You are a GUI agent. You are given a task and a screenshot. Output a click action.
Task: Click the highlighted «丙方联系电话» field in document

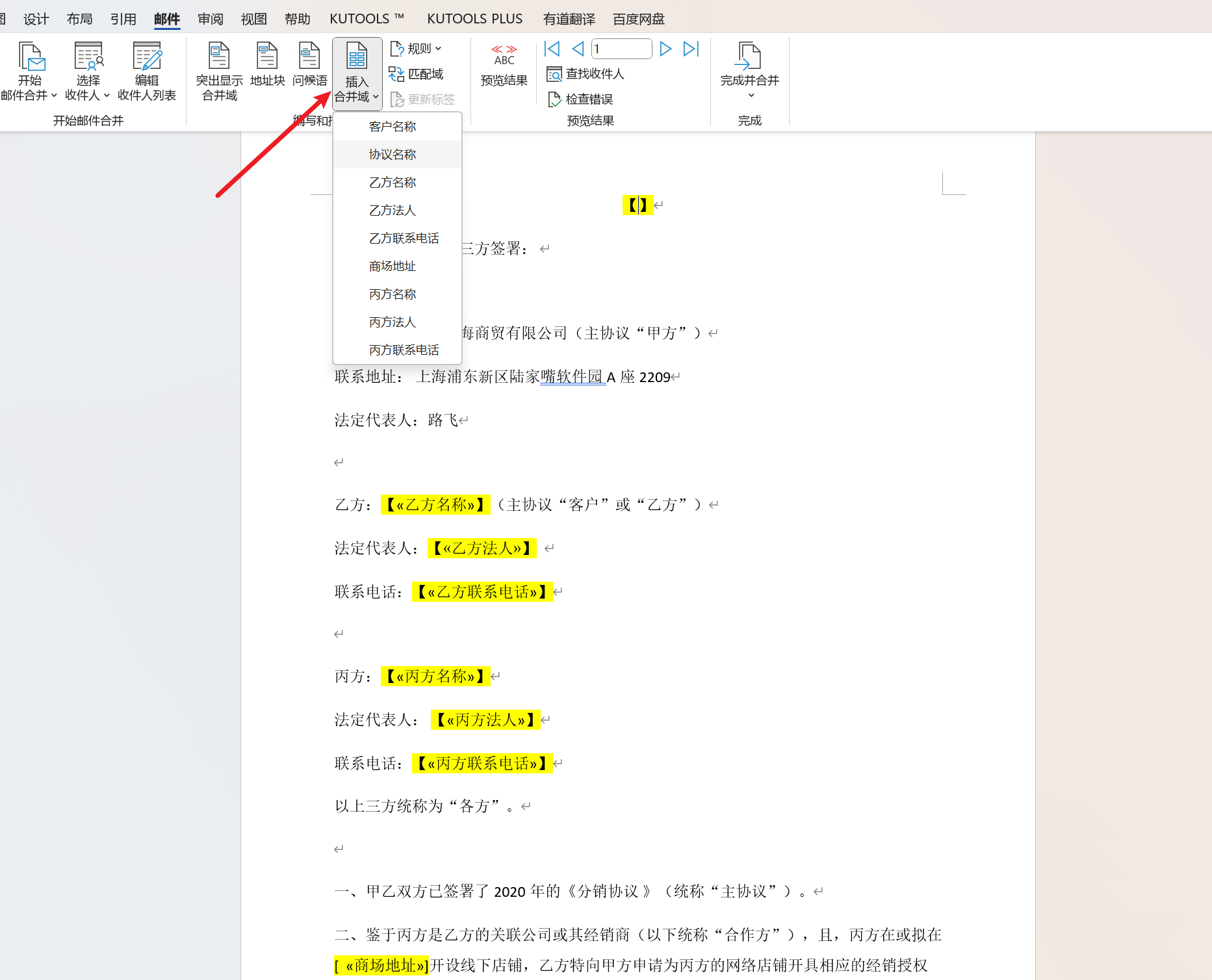pos(482,764)
